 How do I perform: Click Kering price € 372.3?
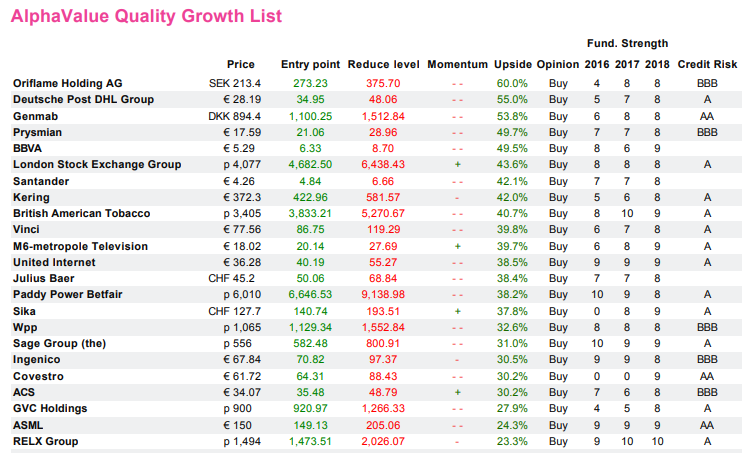[x=242, y=197]
